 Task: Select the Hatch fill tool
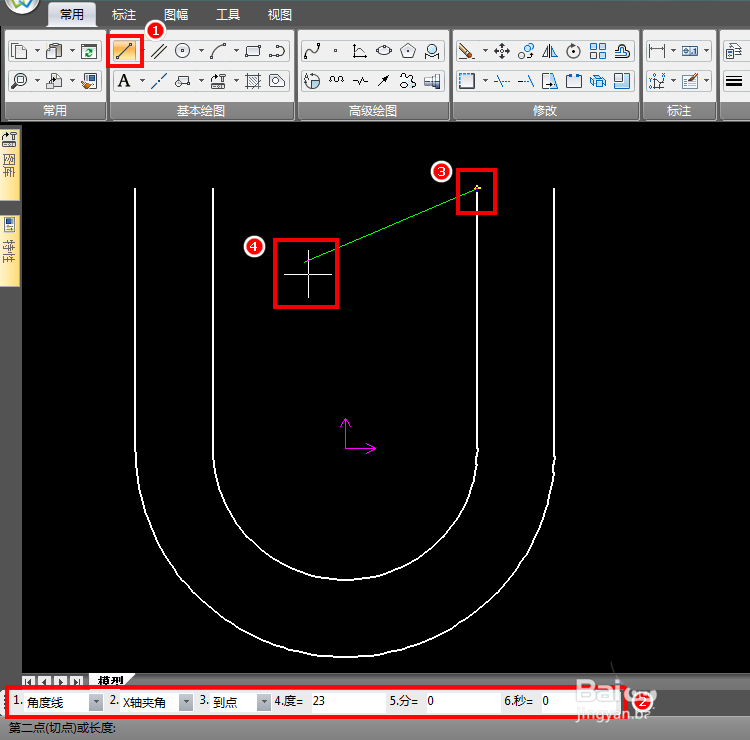pos(253,81)
